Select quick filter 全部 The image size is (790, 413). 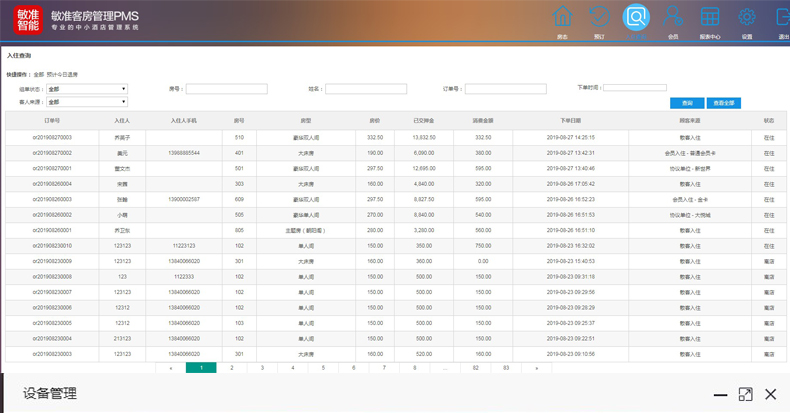click(39, 74)
